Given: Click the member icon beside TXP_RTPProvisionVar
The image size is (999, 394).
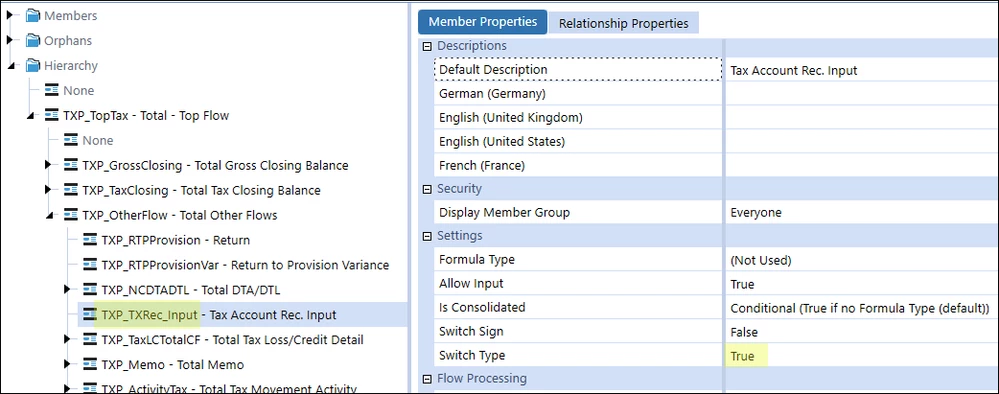Looking at the screenshot, I should click(90, 265).
